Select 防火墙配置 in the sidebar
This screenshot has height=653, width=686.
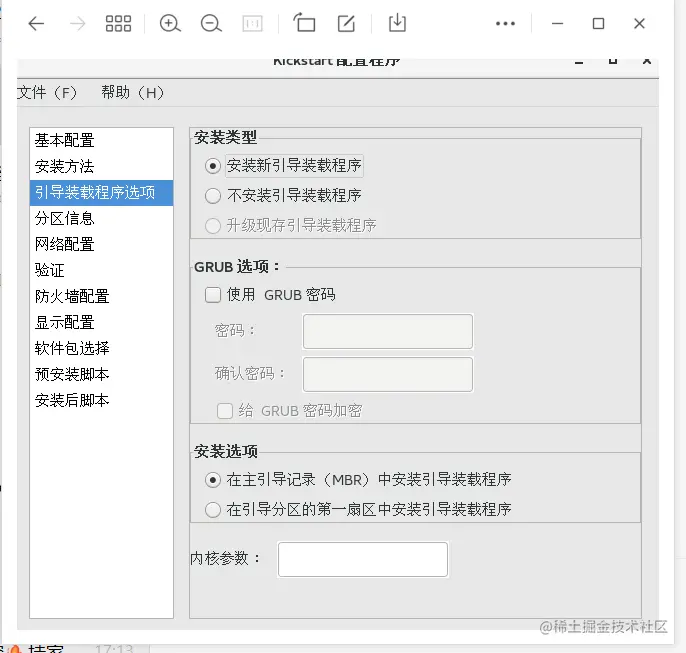102,297
